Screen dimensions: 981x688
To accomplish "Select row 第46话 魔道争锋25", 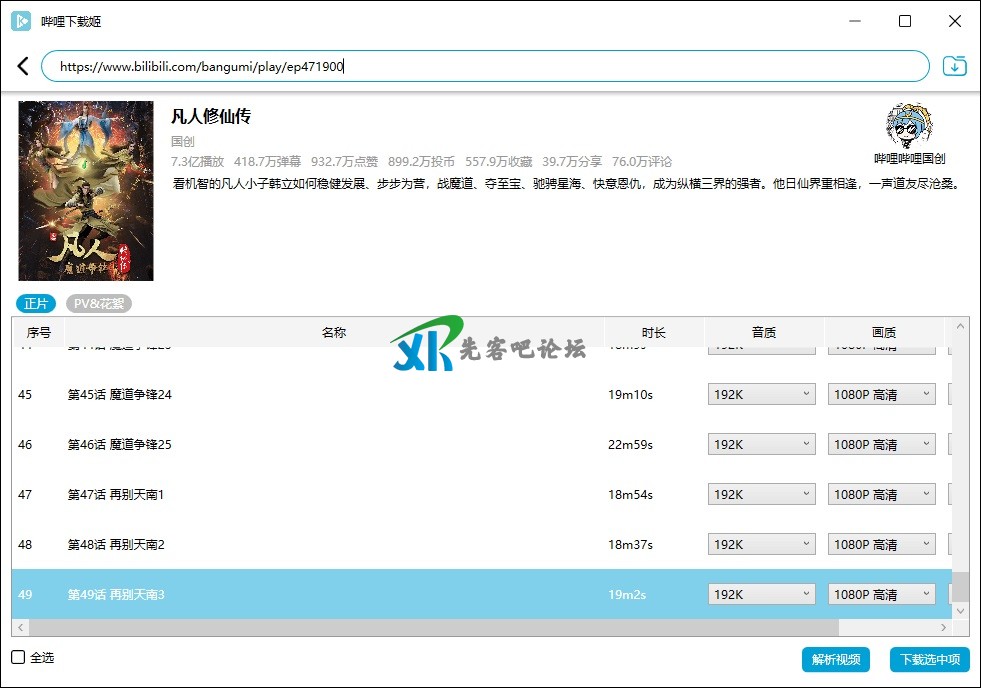I will click(300, 445).
